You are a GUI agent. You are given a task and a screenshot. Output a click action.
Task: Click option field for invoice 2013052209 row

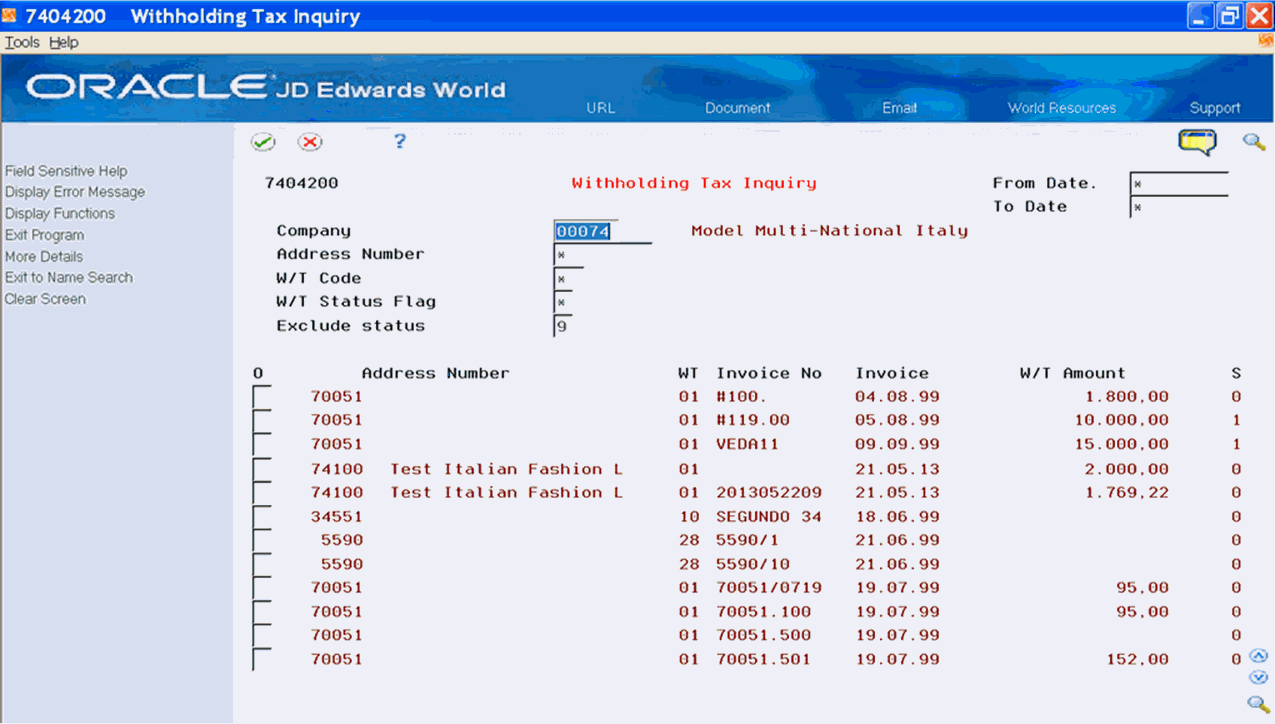click(x=262, y=493)
